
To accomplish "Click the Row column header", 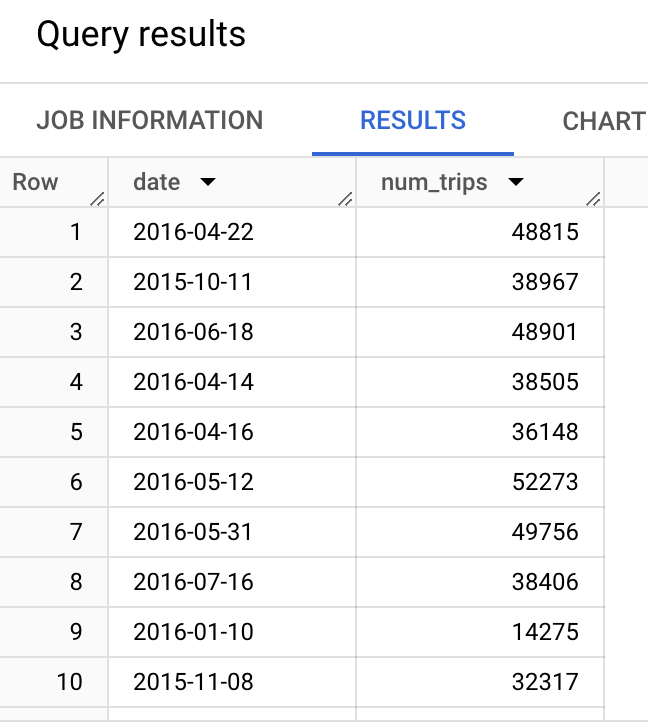I will [x=36, y=182].
